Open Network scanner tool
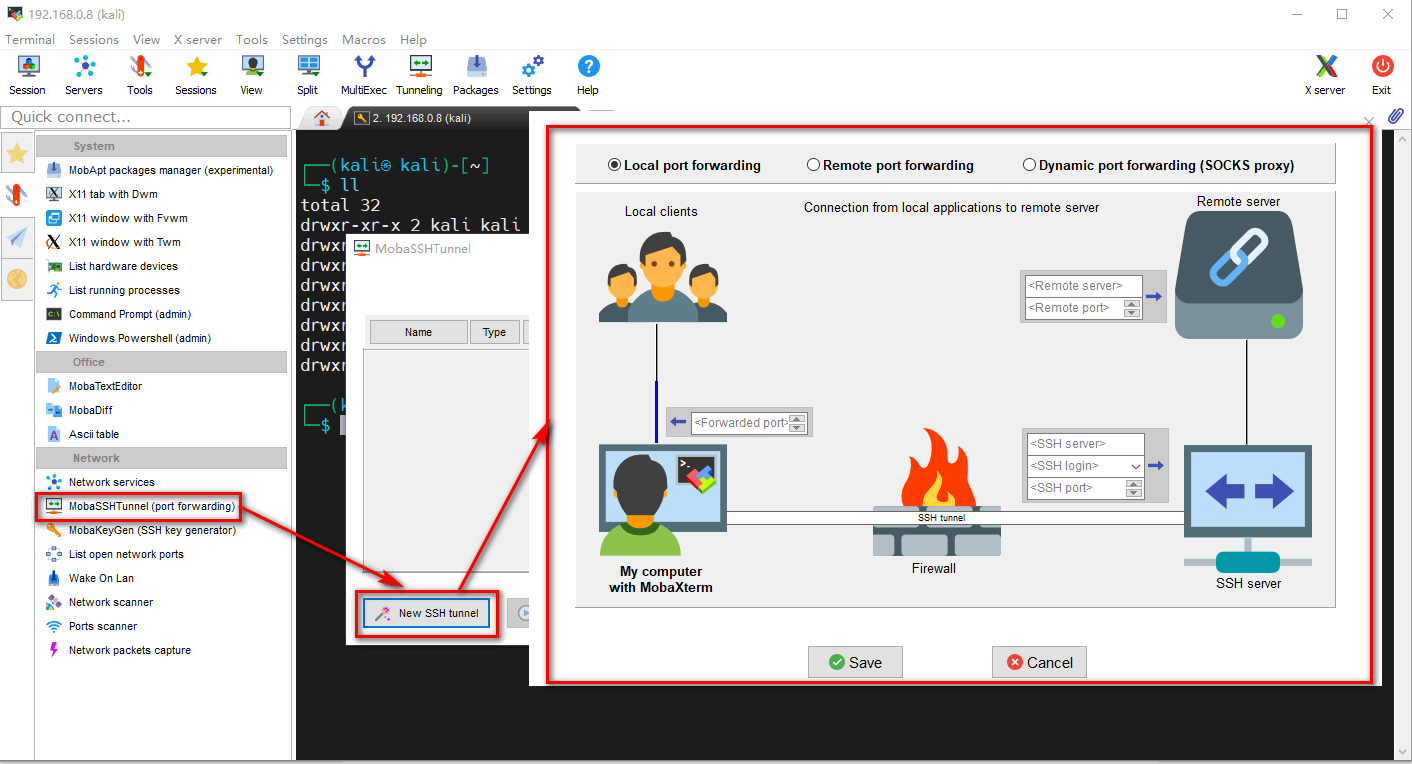 101,602
